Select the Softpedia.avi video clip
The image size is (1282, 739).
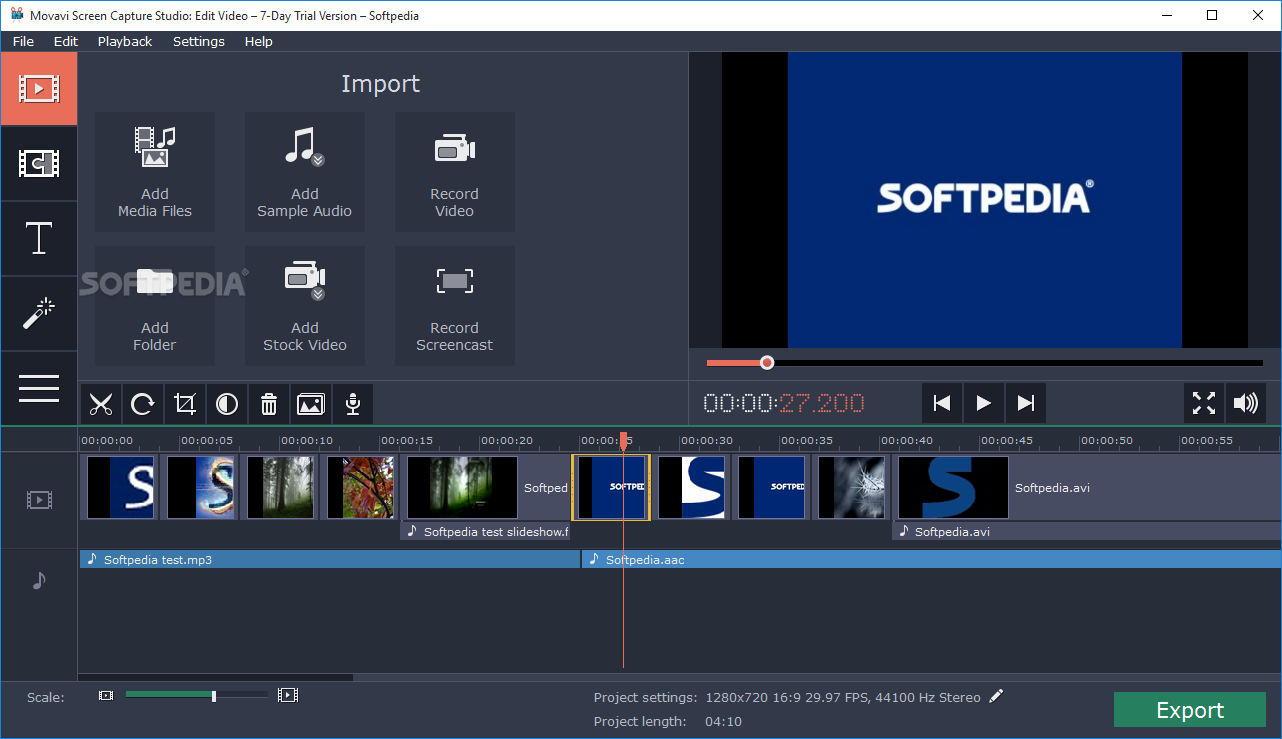point(1088,487)
